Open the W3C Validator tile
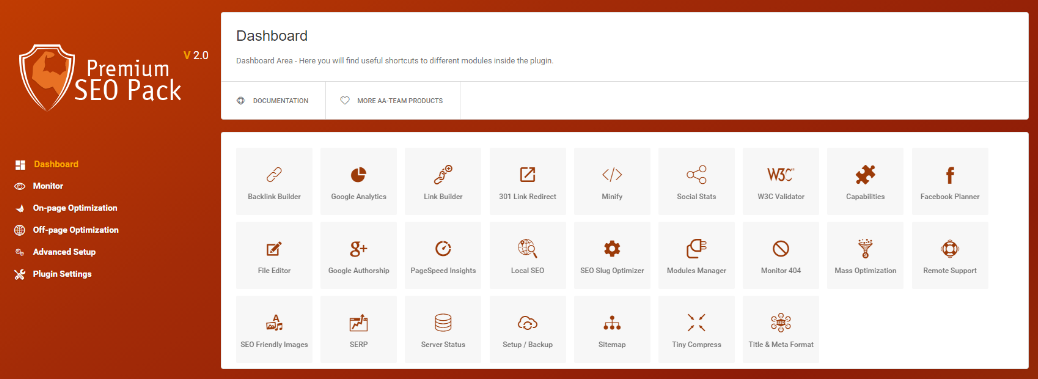 781,181
